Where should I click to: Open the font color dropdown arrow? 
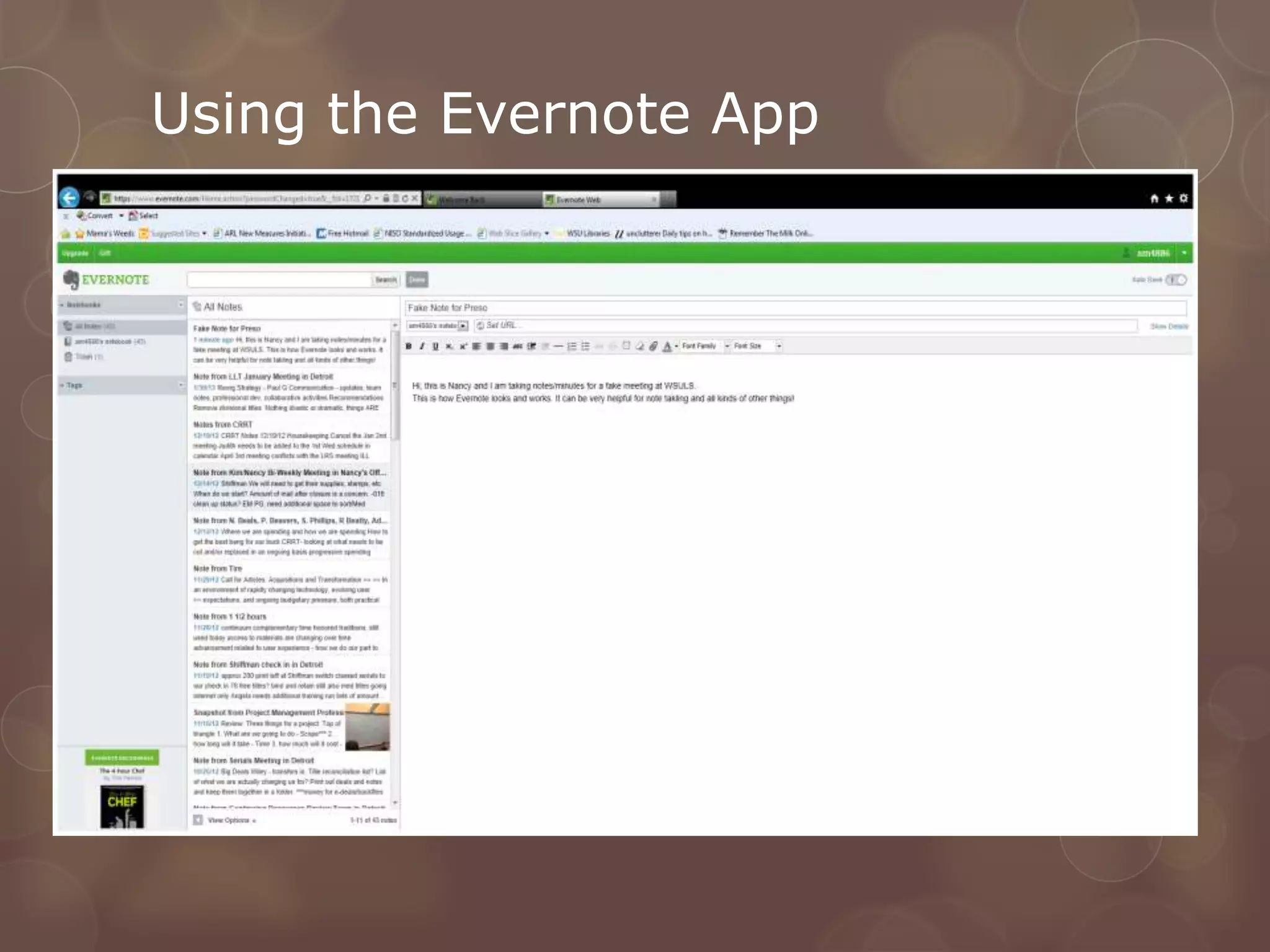[677, 346]
